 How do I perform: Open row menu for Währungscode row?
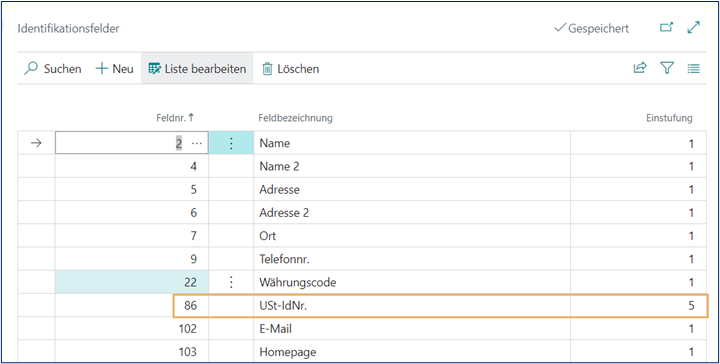click(x=231, y=283)
